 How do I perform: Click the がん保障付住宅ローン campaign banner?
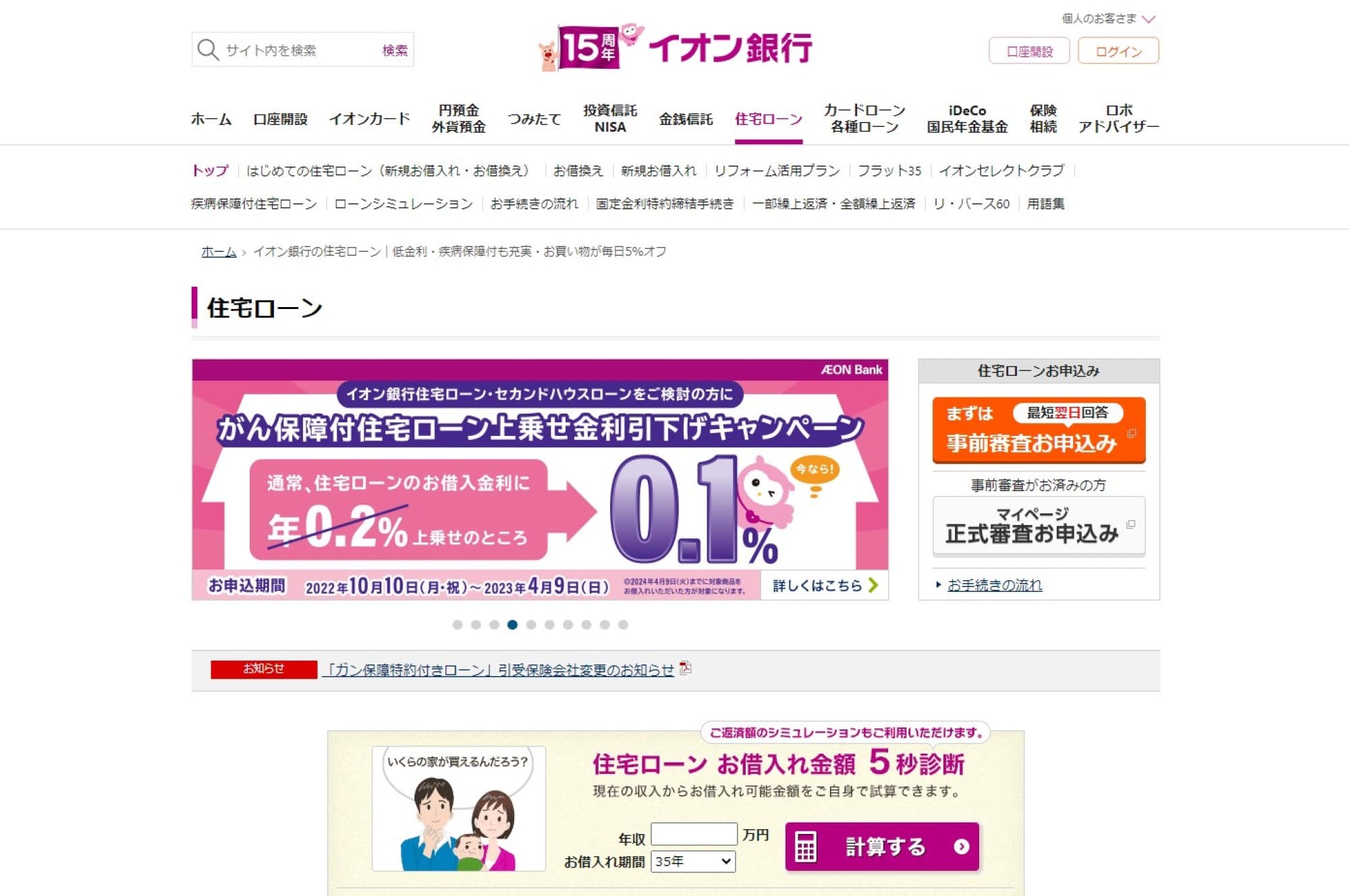(x=540, y=479)
